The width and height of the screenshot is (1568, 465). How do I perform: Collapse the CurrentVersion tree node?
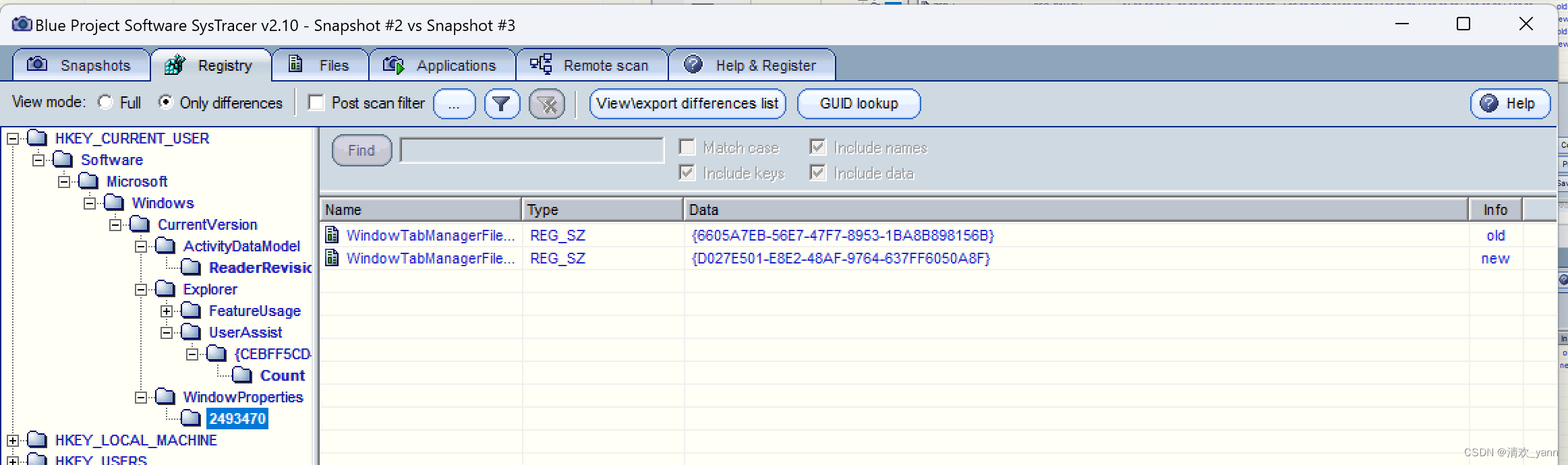coord(115,225)
